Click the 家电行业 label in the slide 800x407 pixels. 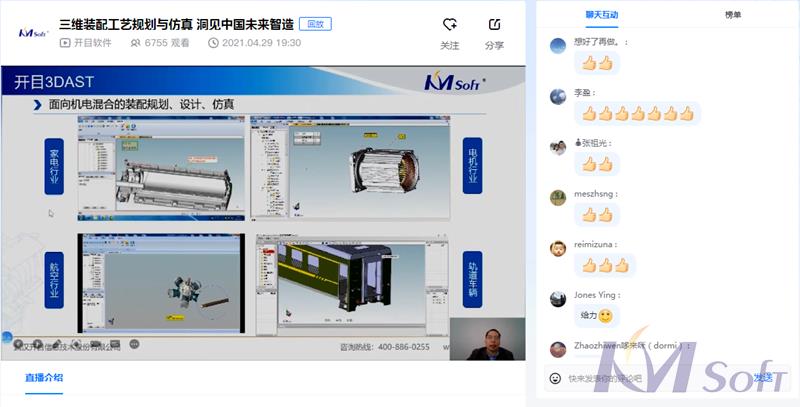[x=55, y=163]
